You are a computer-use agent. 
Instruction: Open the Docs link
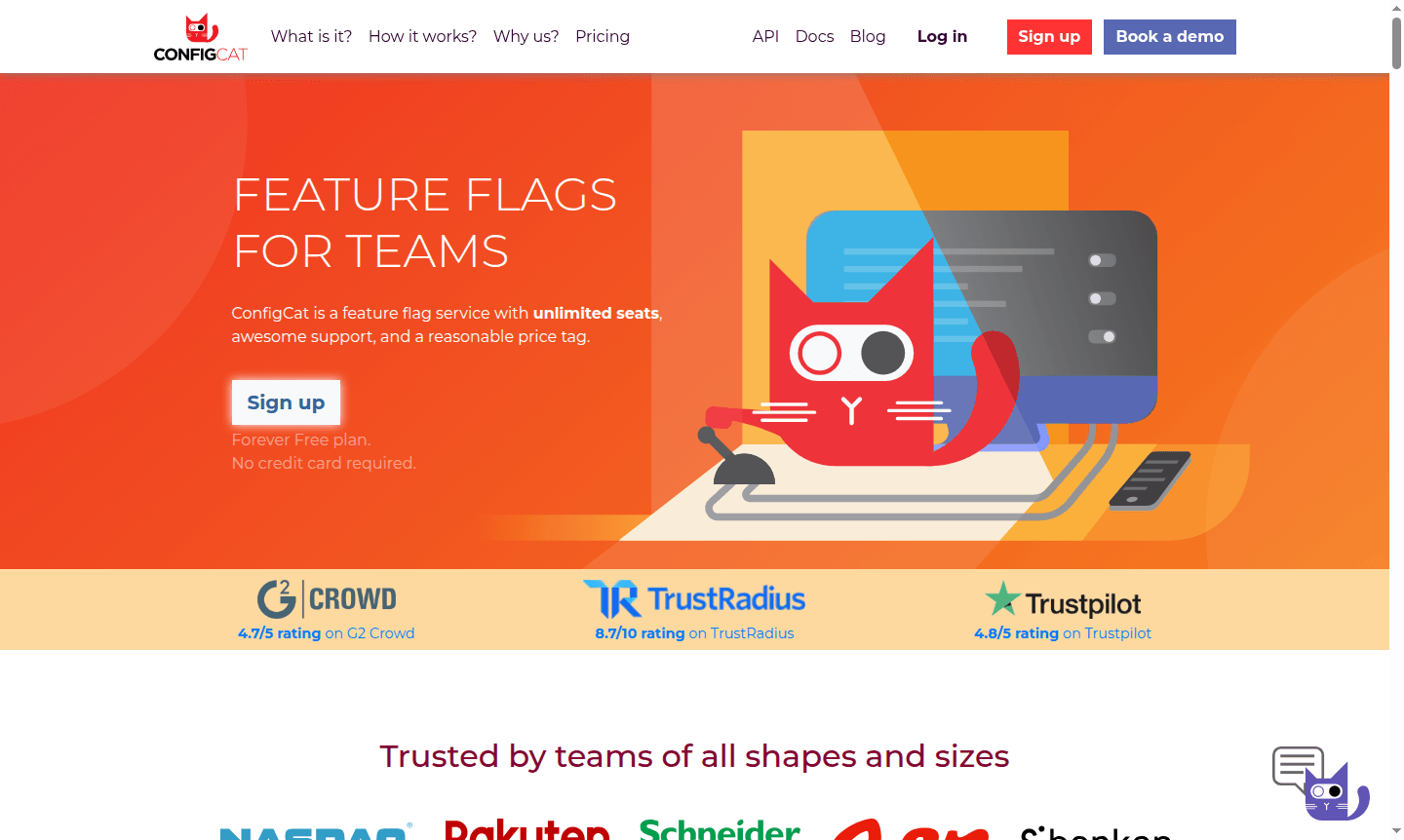814,36
